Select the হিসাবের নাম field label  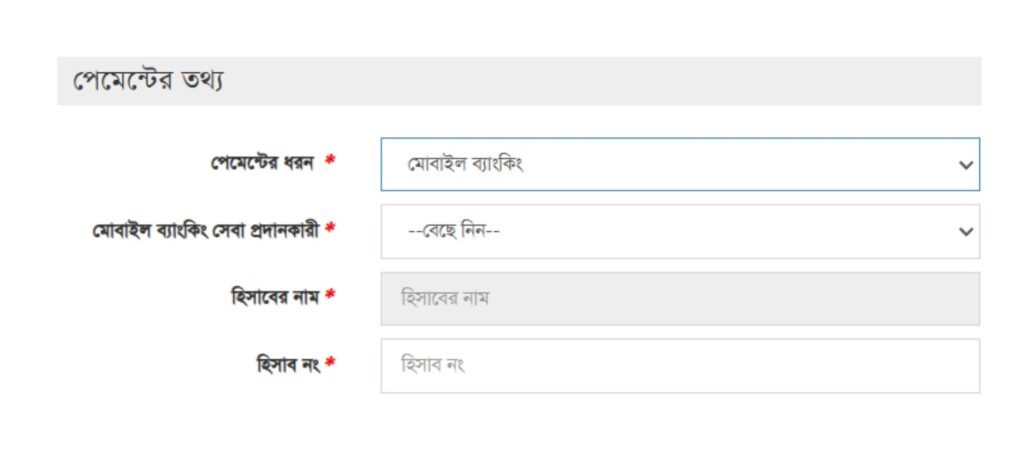[274, 297]
